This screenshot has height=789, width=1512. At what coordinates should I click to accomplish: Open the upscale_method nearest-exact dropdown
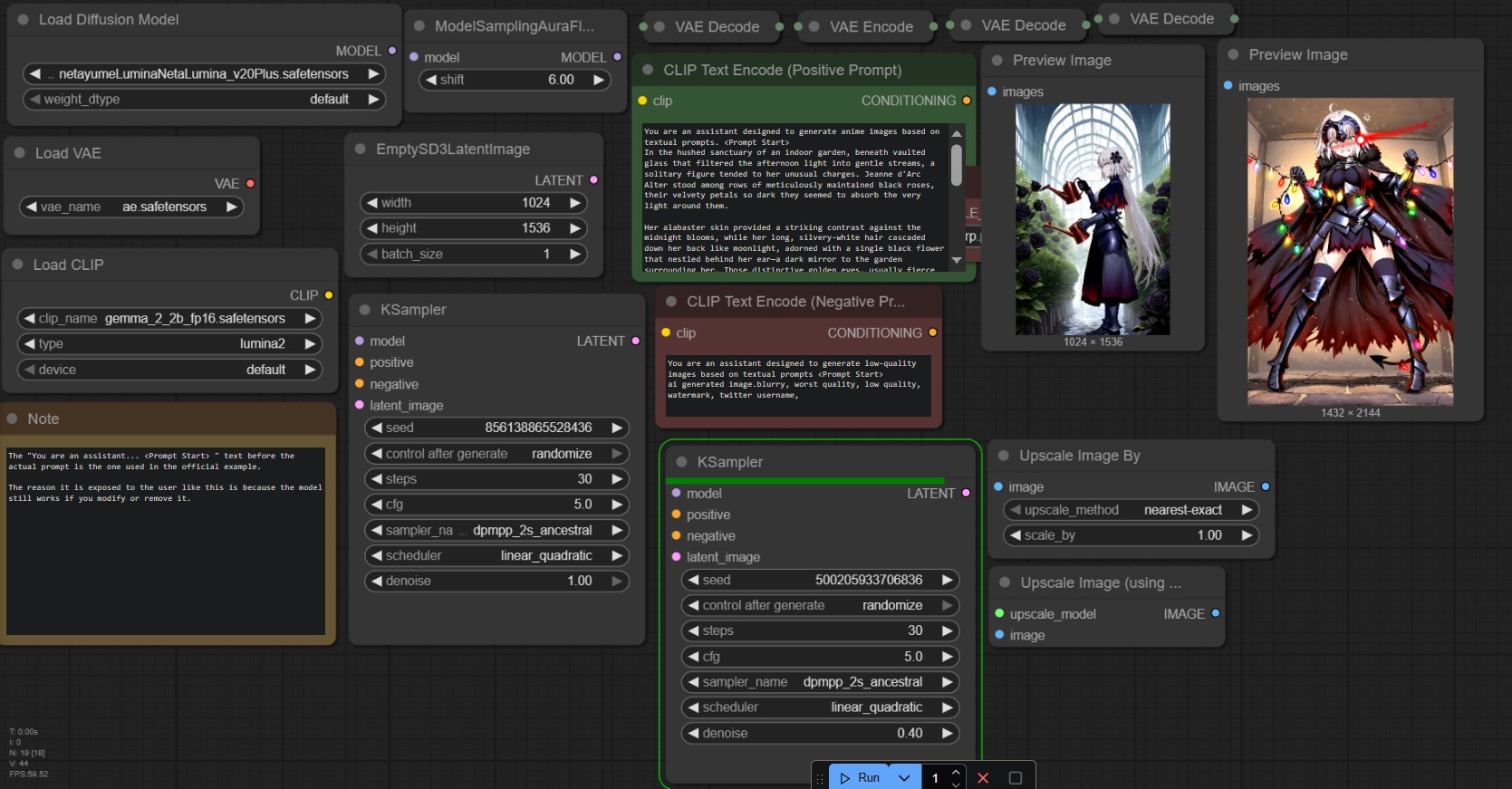pyautogui.click(x=1131, y=510)
